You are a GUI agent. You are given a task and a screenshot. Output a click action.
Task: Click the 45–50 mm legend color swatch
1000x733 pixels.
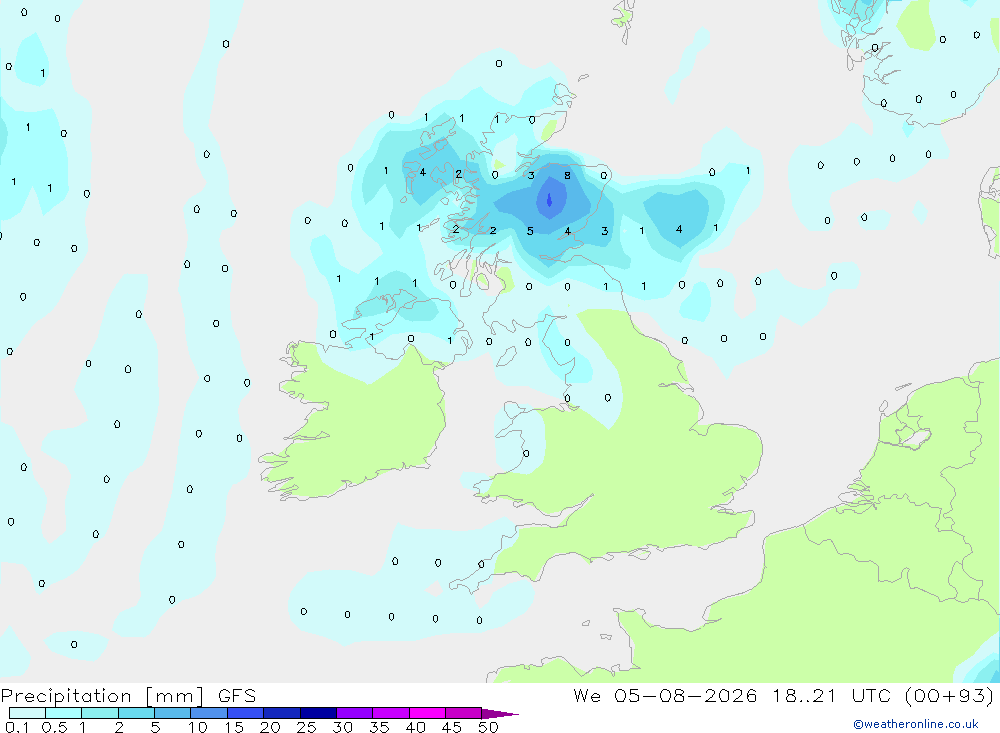tap(464, 713)
